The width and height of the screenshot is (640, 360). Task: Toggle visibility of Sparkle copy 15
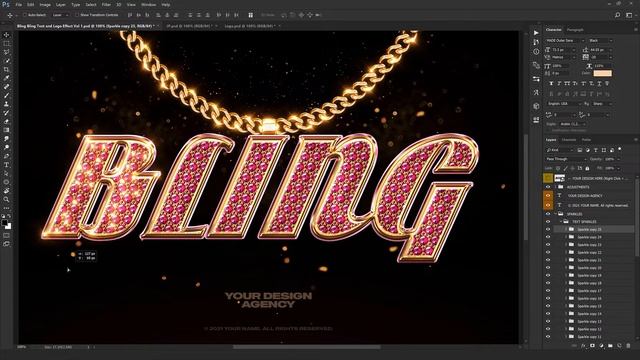tap(548, 306)
